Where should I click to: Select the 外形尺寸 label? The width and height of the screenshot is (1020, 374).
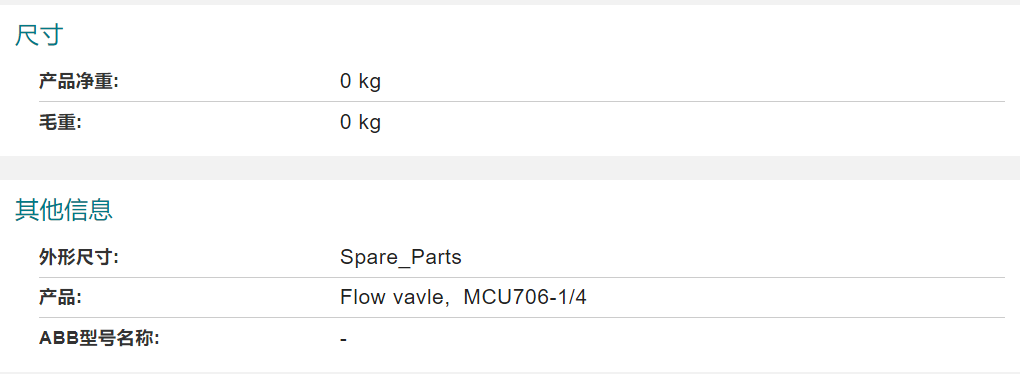(x=79, y=258)
